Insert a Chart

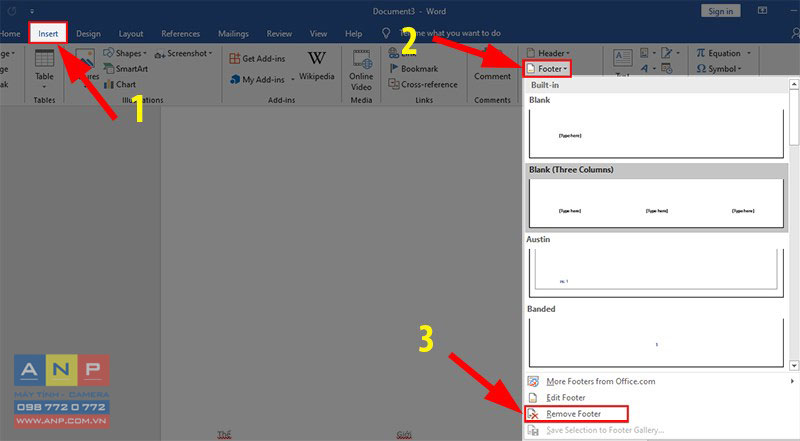(120, 84)
